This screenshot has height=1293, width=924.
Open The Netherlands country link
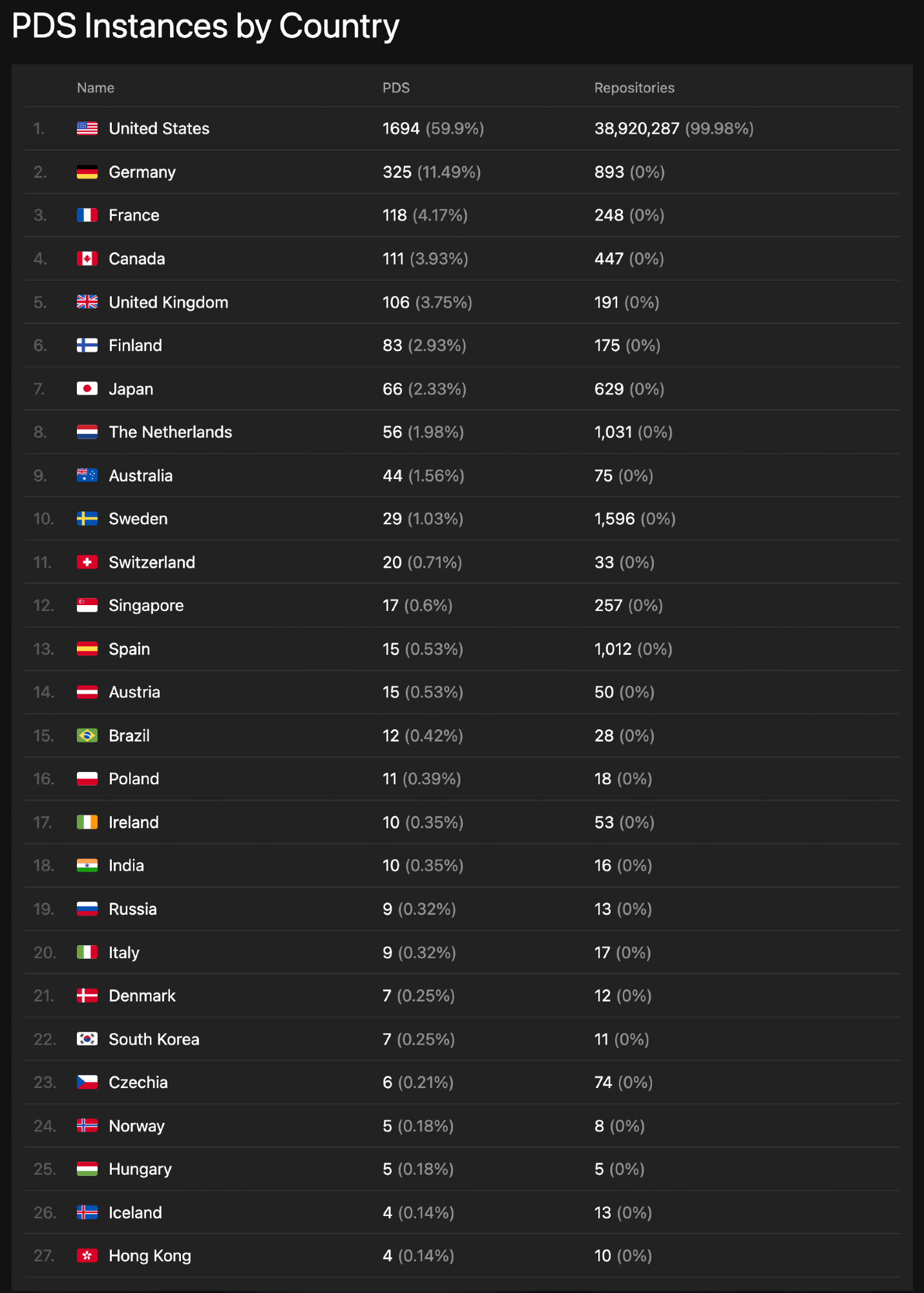tap(170, 432)
